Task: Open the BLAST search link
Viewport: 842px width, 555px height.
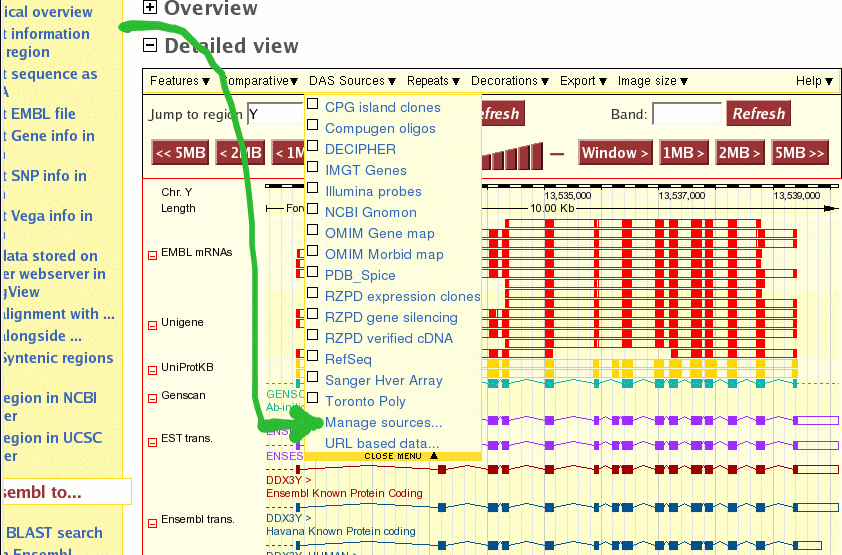Action: click(54, 533)
